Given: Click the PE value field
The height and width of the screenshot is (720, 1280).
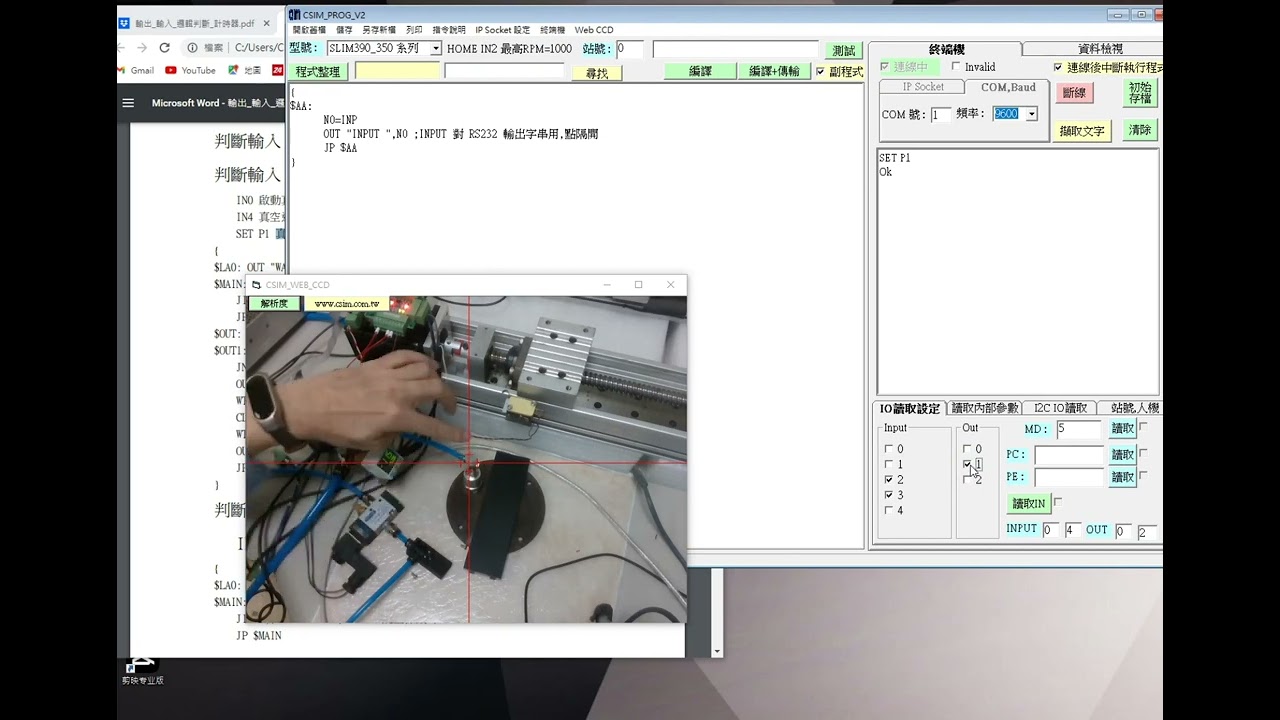Looking at the screenshot, I should (x=1069, y=478).
